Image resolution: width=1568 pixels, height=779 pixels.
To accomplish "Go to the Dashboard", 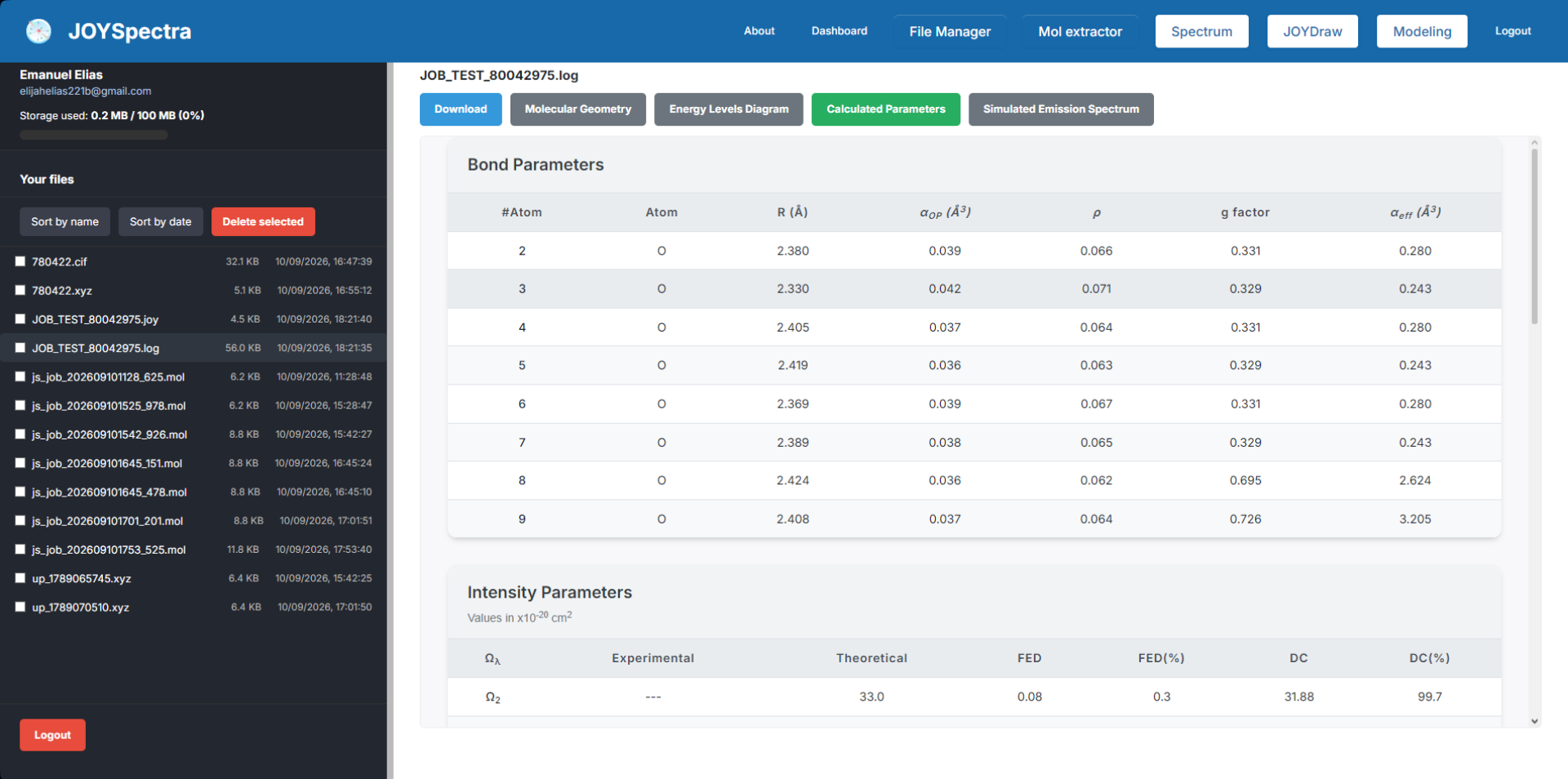I will [839, 31].
